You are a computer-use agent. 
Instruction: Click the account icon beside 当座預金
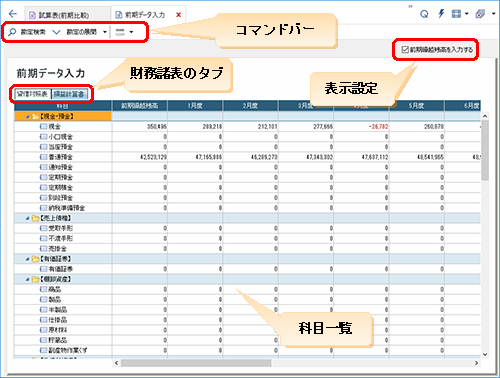[43, 147]
